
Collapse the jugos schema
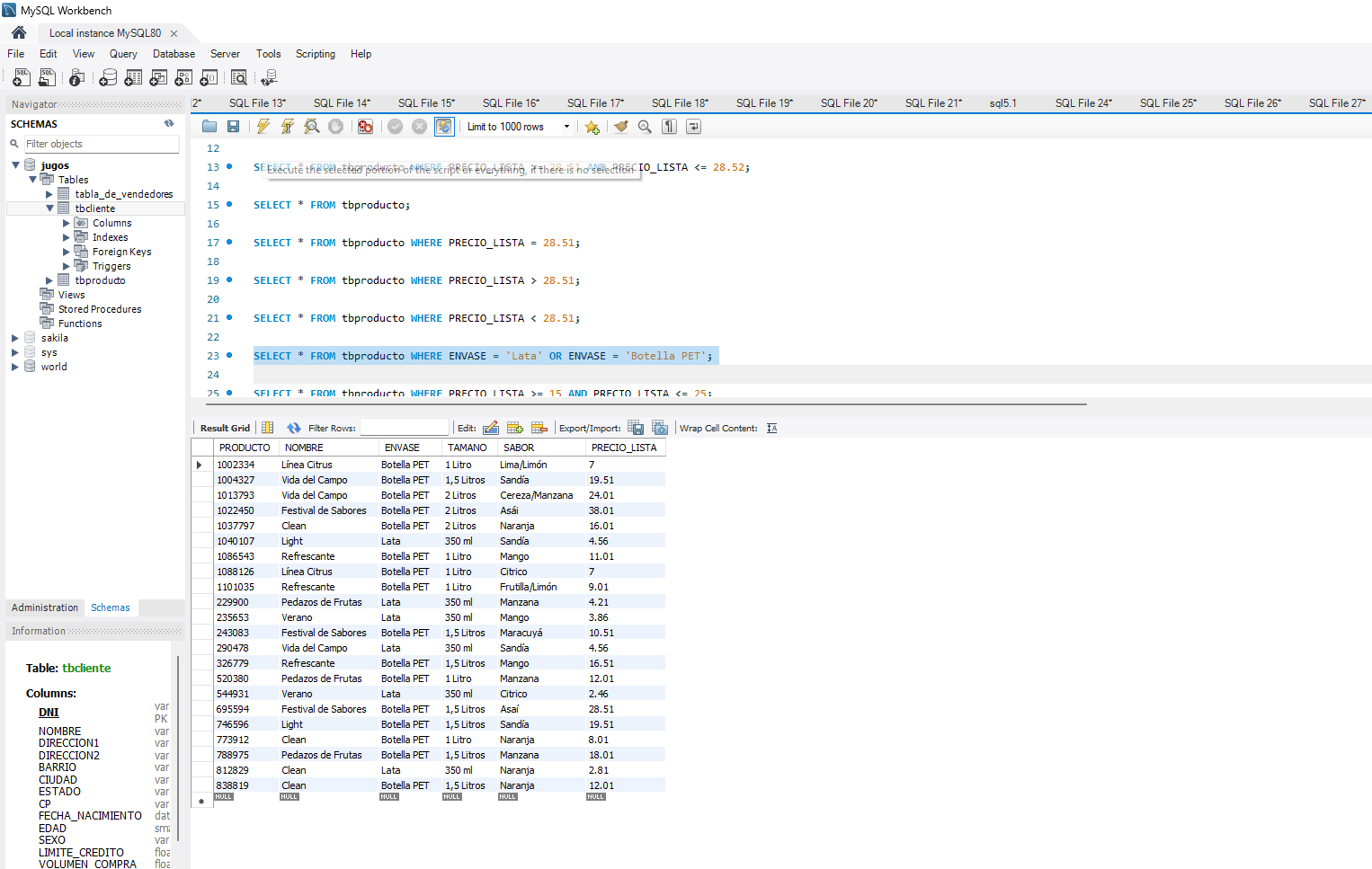tap(15, 165)
